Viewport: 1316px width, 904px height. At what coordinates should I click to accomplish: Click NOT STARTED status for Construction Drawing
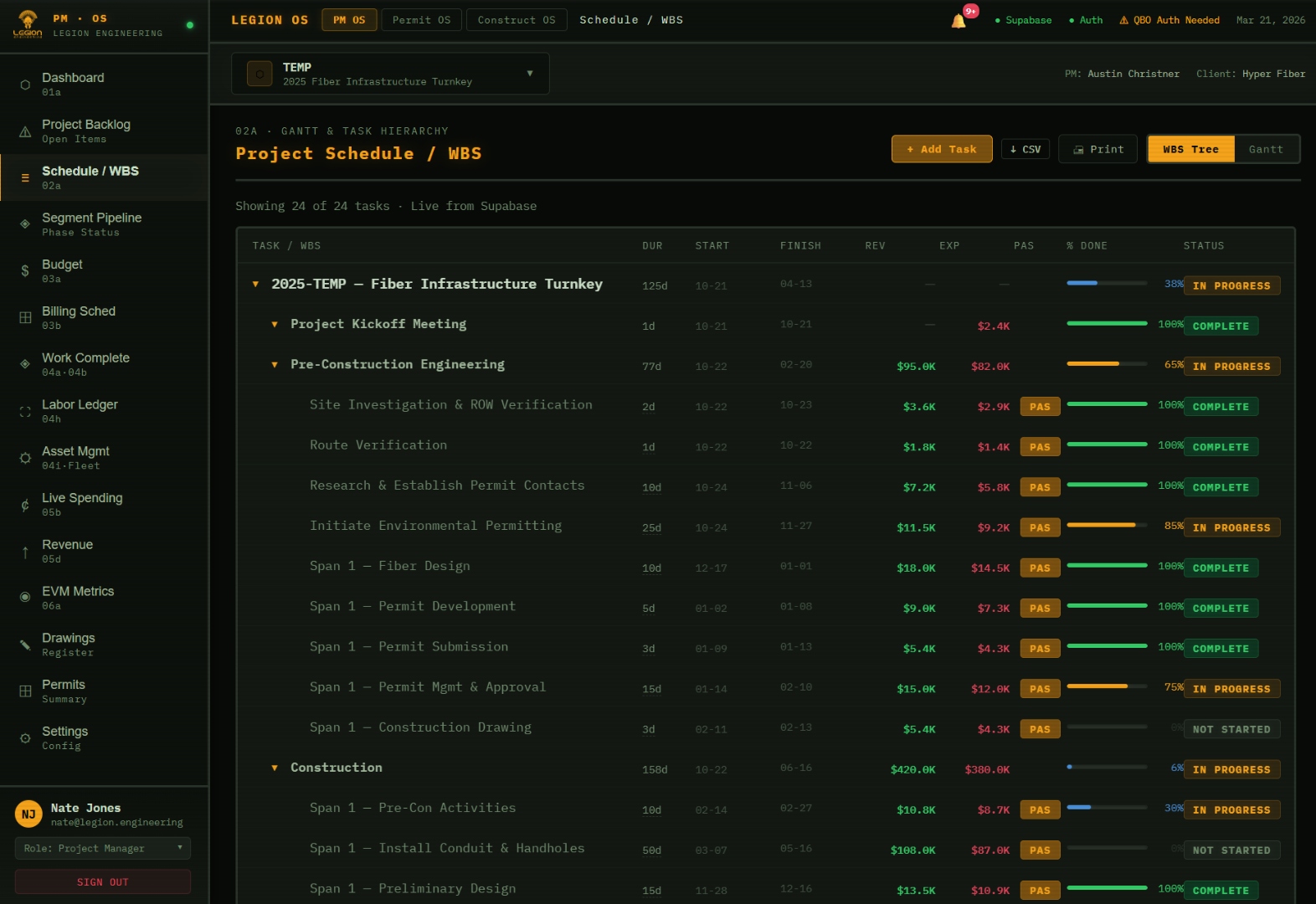[1231, 729]
